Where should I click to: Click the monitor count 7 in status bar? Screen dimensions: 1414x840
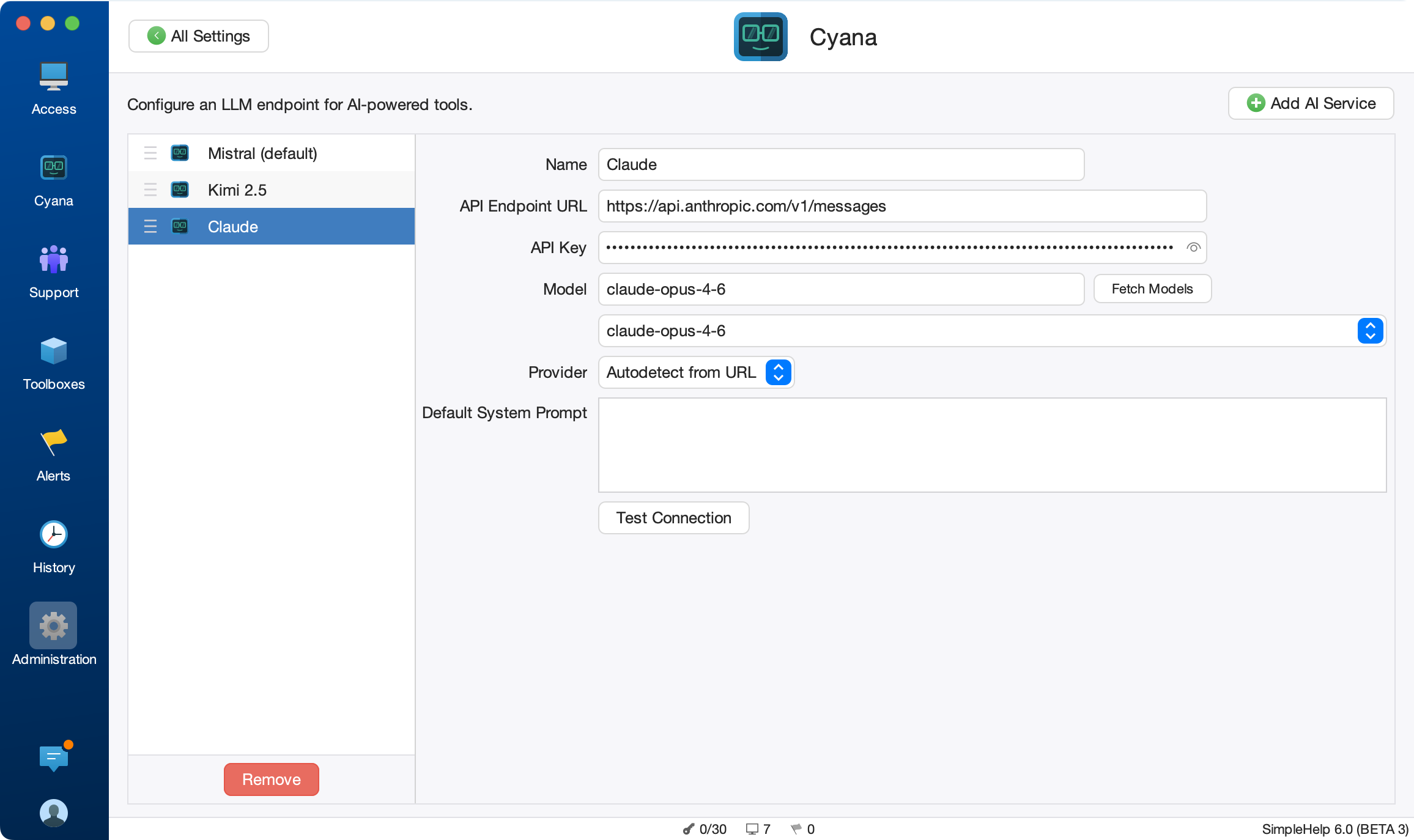pos(758,829)
